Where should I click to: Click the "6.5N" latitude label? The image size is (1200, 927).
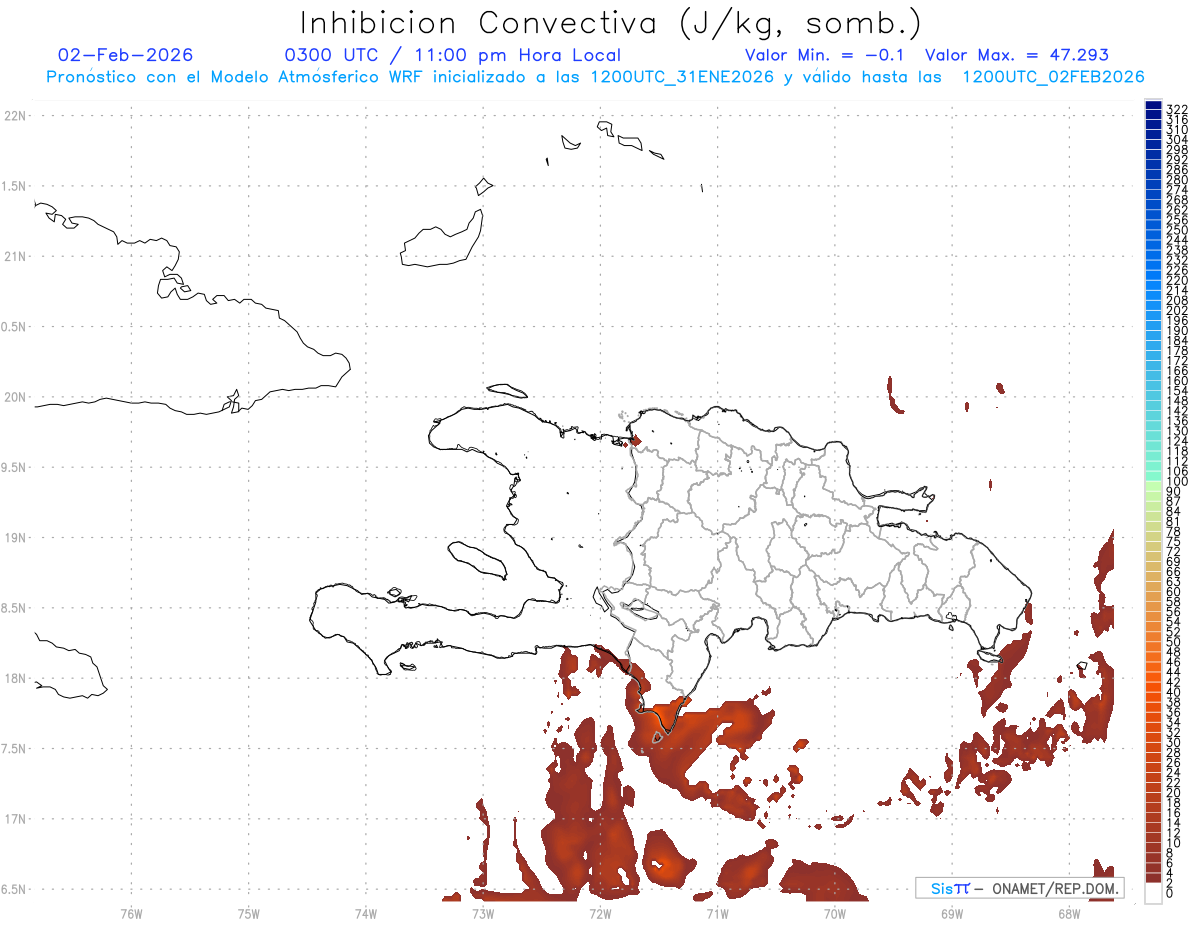14,889
